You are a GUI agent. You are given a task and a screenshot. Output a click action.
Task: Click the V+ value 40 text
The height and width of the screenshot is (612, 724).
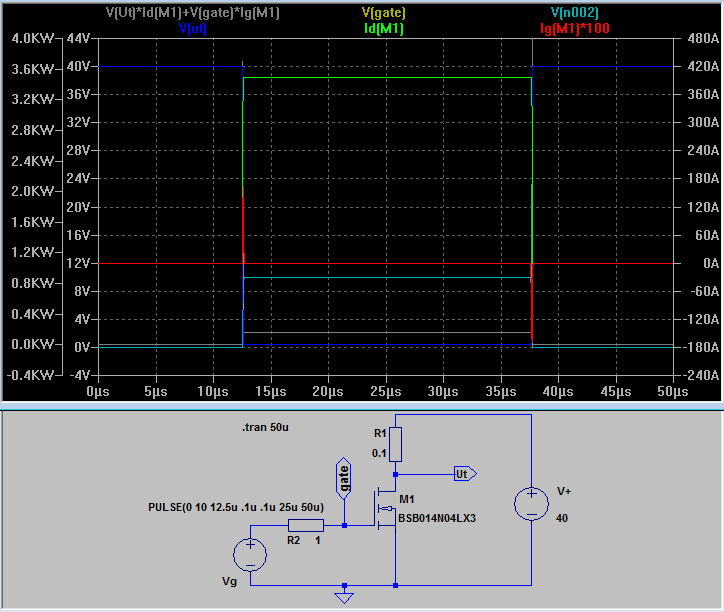[562, 518]
